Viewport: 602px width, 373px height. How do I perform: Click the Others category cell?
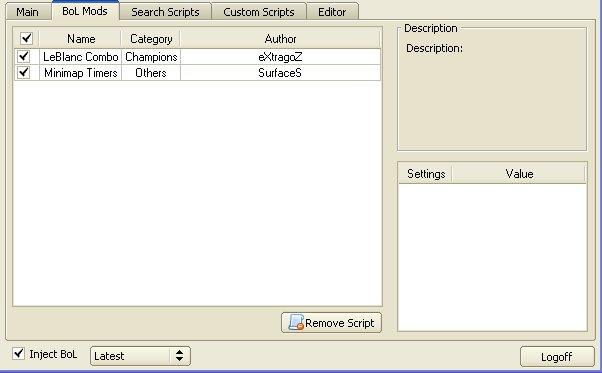(151, 73)
